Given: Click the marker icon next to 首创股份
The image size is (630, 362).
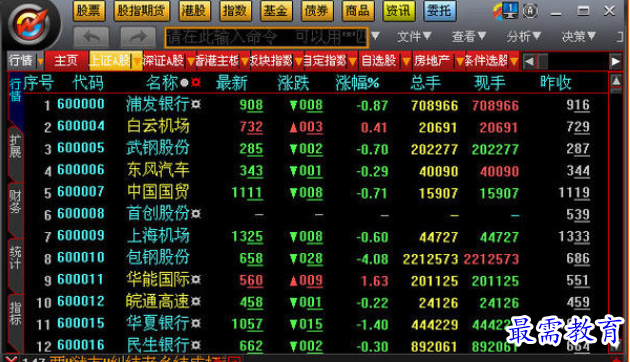Looking at the screenshot, I should pos(196,214).
